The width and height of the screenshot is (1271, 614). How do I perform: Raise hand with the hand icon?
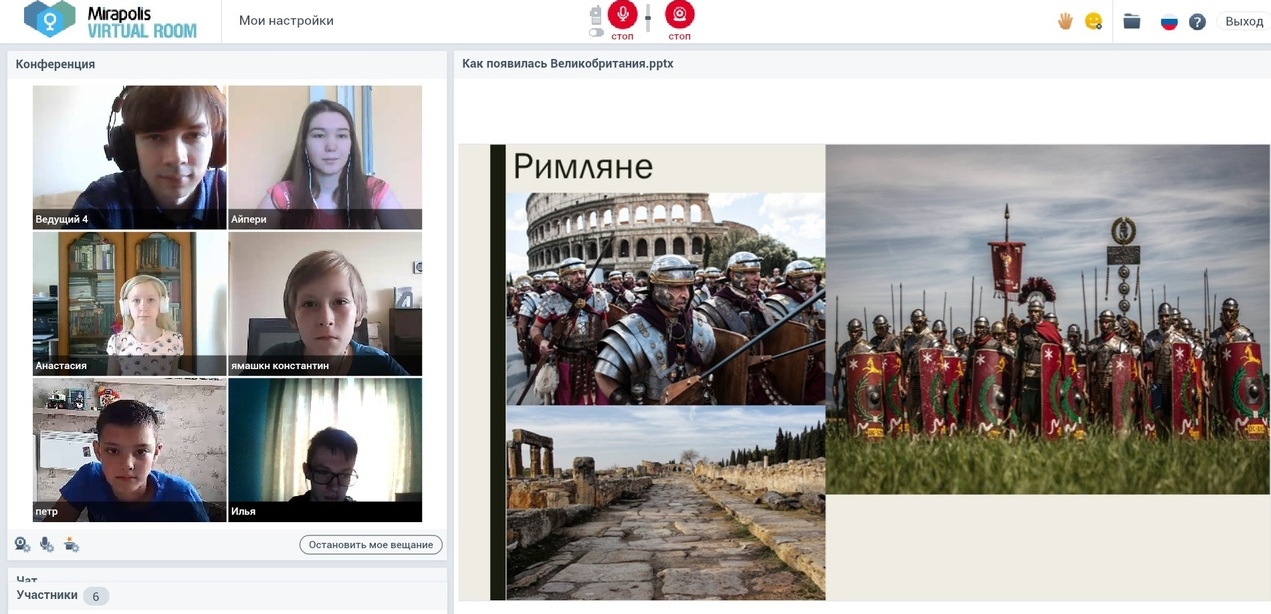click(1065, 21)
